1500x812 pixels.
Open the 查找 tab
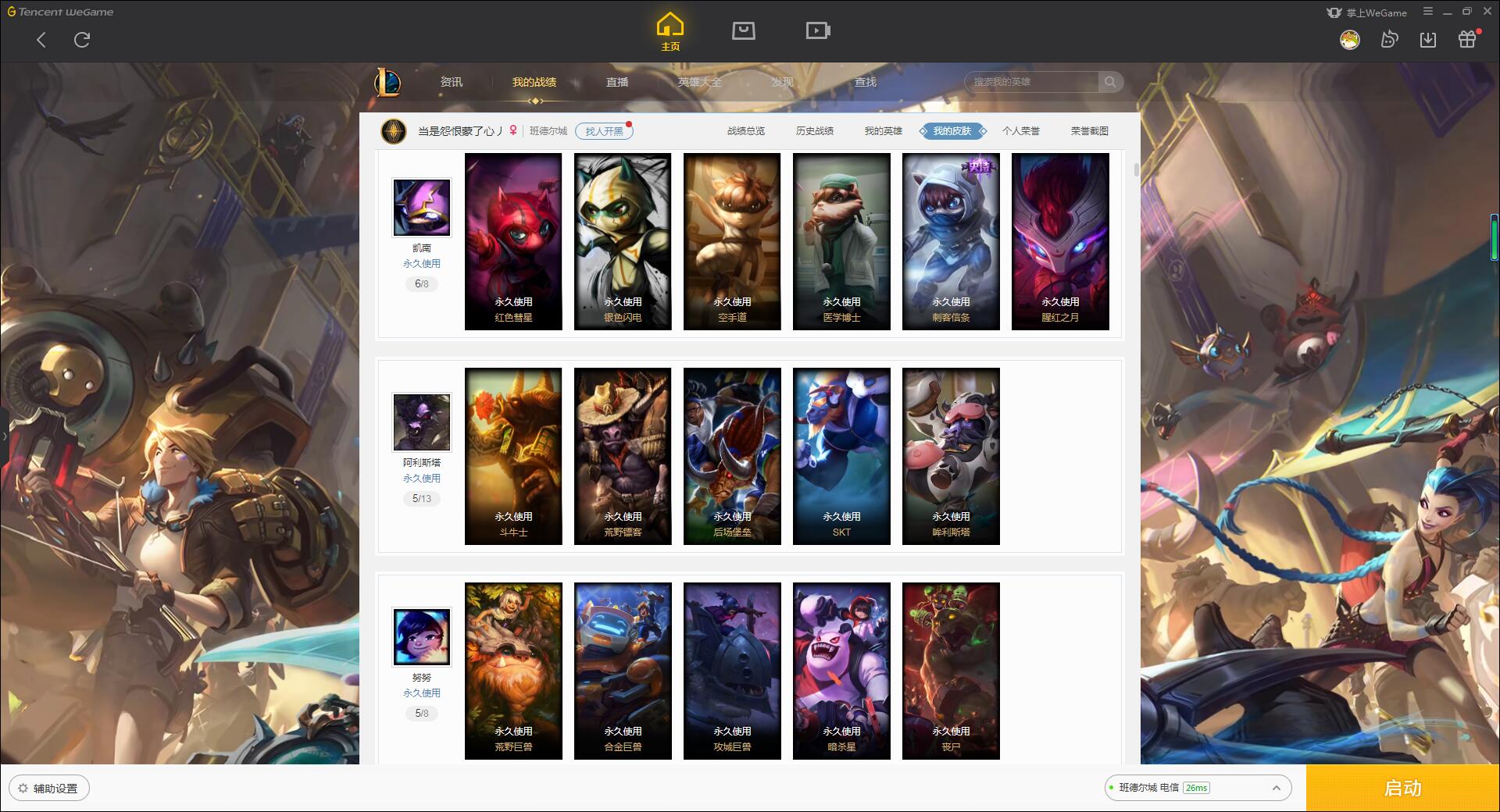coord(866,82)
